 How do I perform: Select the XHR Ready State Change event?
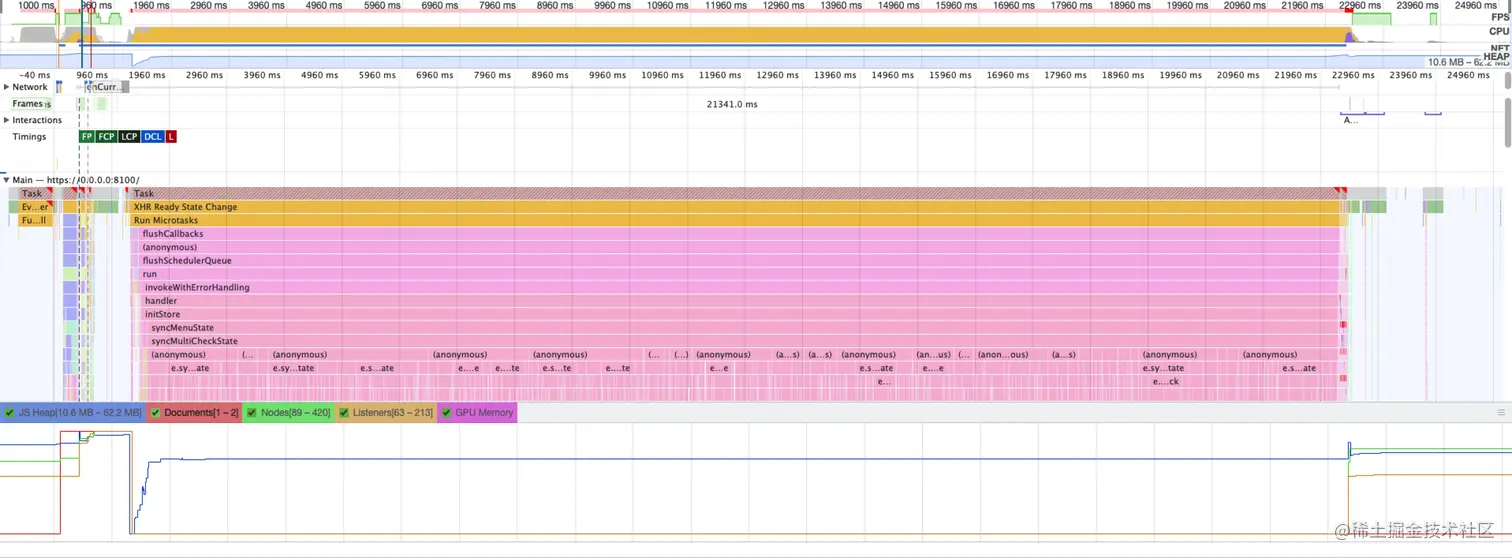click(x=736, y=207)
